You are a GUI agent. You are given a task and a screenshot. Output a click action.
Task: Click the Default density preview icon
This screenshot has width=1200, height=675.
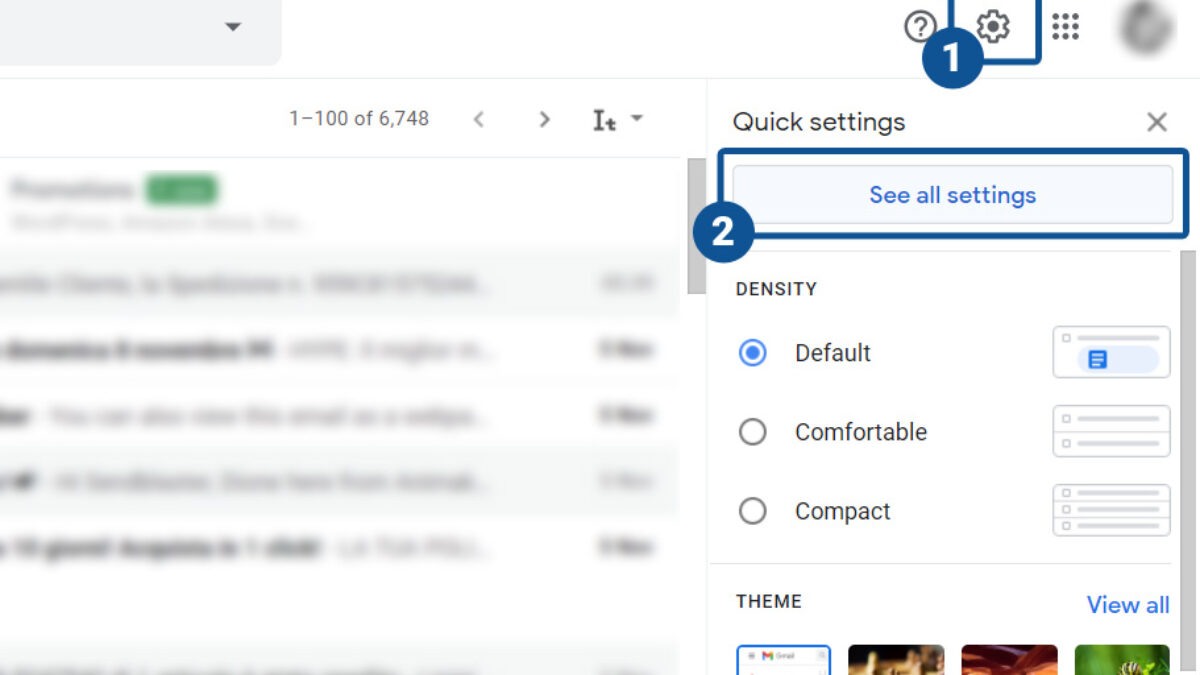1111,353
